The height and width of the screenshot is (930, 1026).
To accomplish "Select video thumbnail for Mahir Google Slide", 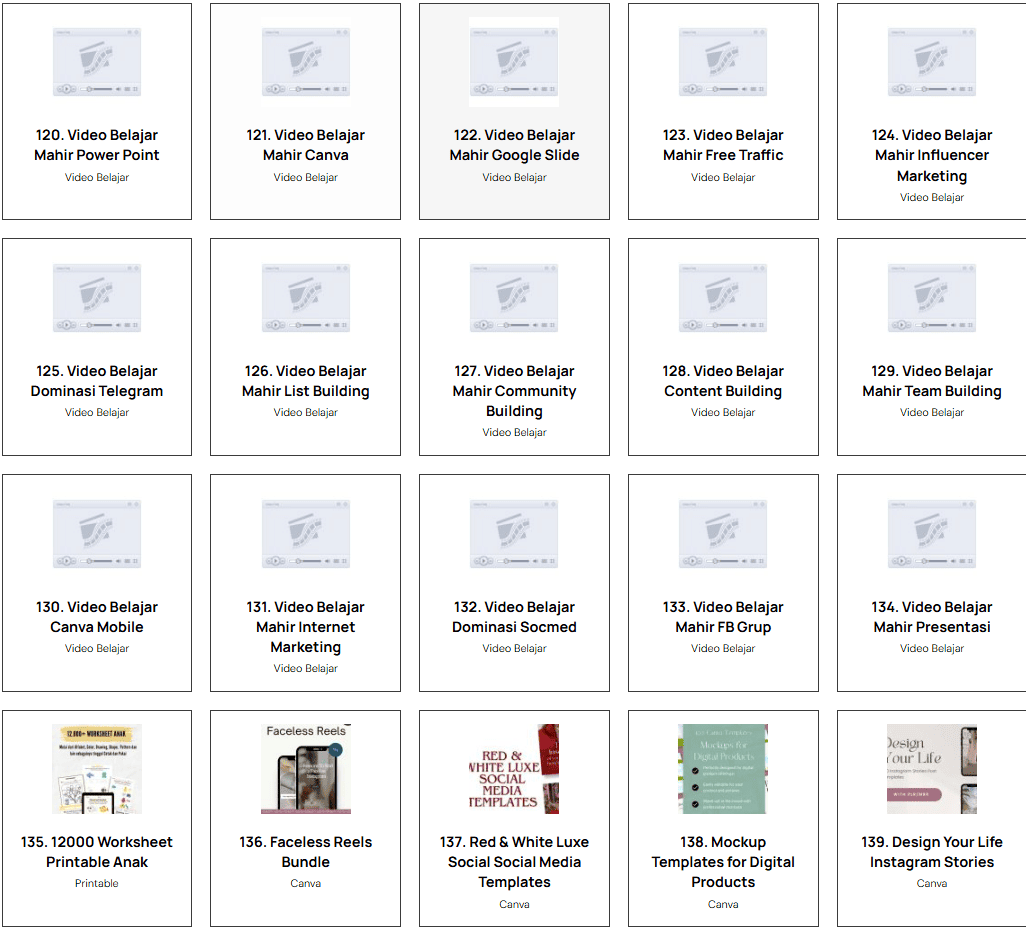I will (514, 62).
